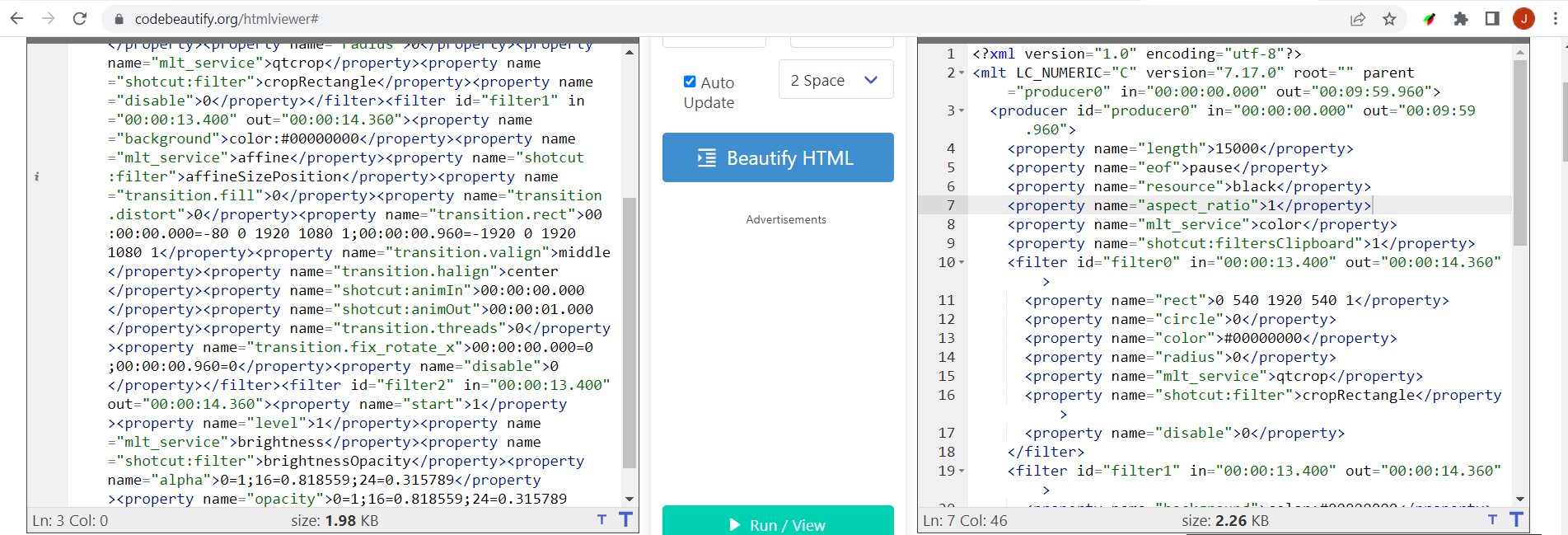Bookmark this page with the star icon
Image resolution: width=1568 pixels, height=535 pixels.
tap(1389, 19)
